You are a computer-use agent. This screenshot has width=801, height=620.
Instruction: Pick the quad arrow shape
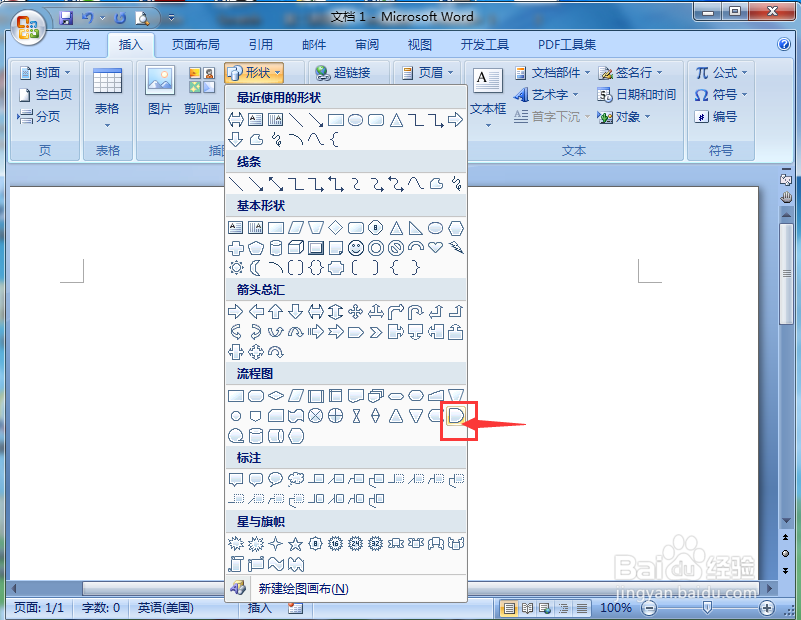tap(356, 311)
